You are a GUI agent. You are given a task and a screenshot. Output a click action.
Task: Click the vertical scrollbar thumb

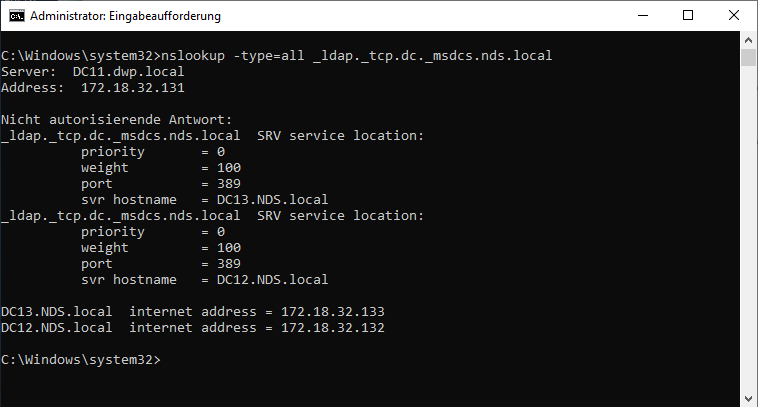click(x=748, y=55)
